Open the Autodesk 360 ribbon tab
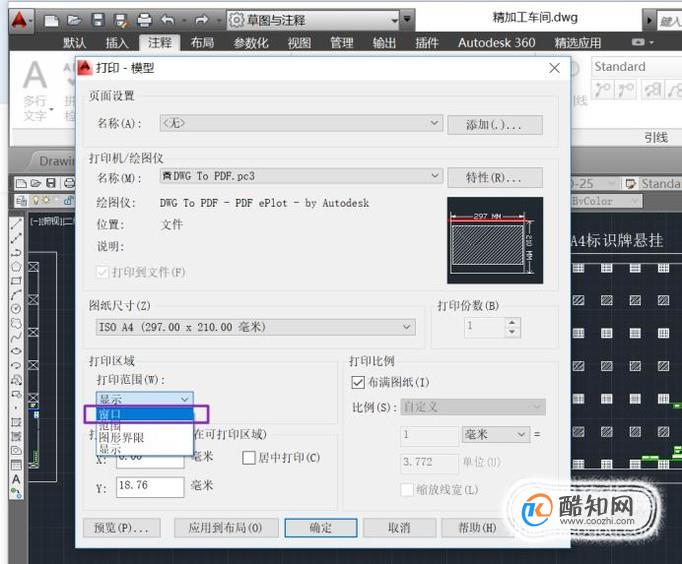The image size is (682, 564). coord(496,43)
